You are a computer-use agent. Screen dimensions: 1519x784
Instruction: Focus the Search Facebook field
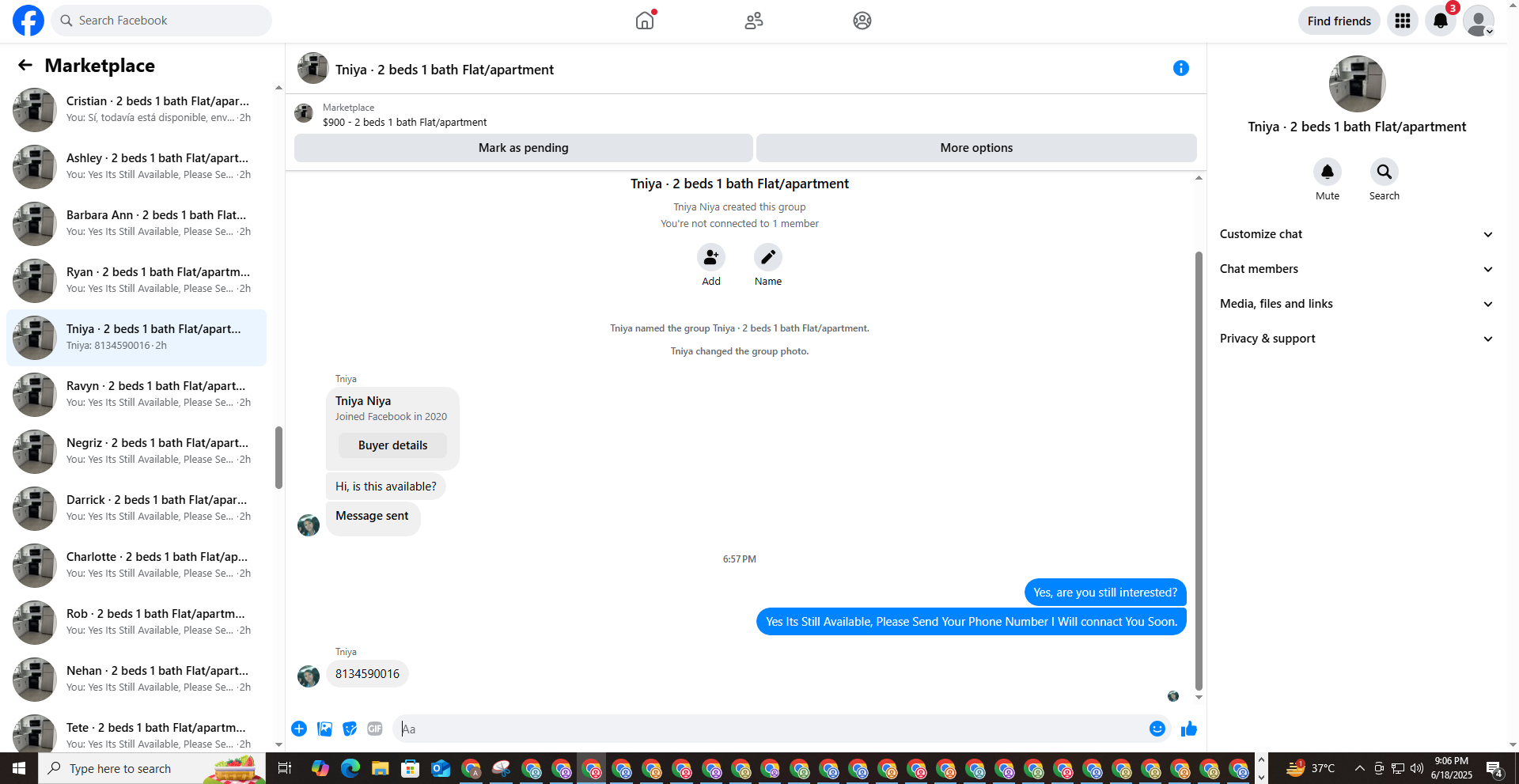[x=161, y=21]
